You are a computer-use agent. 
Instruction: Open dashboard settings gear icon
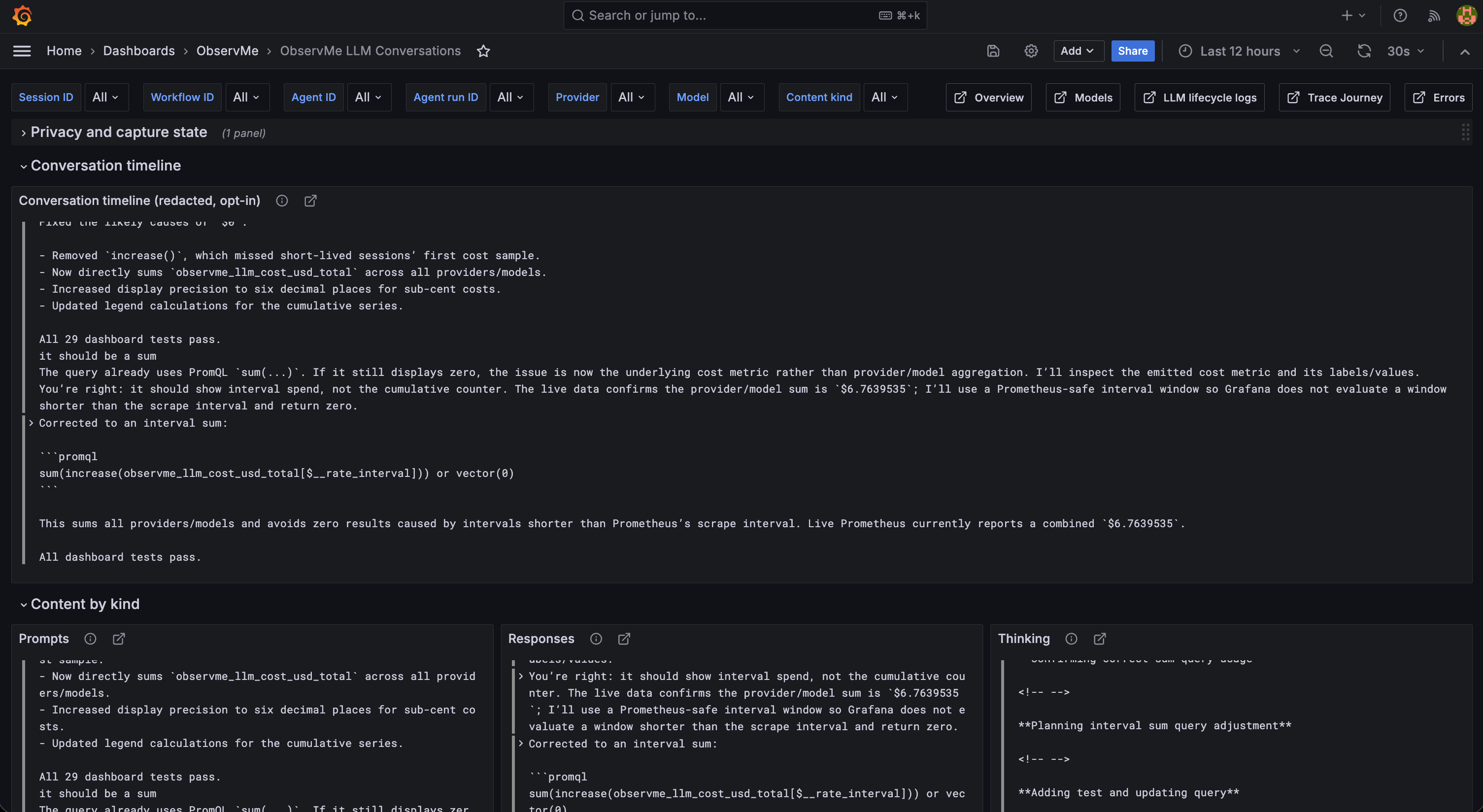(x=1031, y=51)
